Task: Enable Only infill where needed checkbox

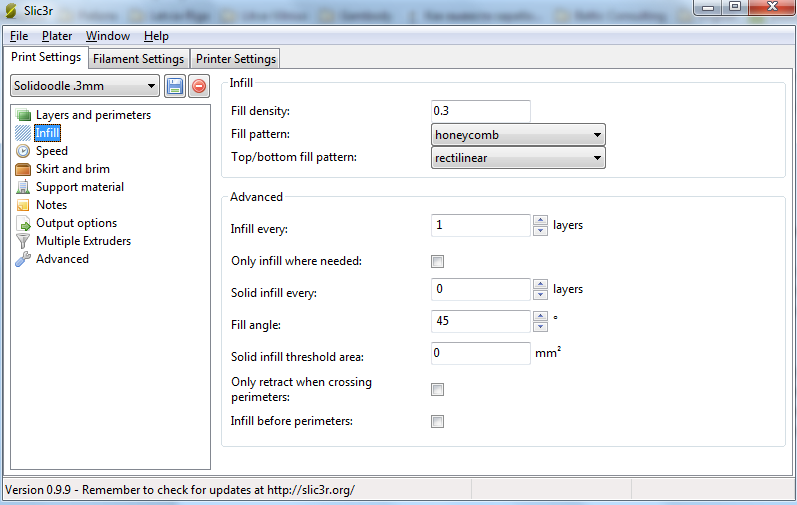Action: click(x=437, y=262)
